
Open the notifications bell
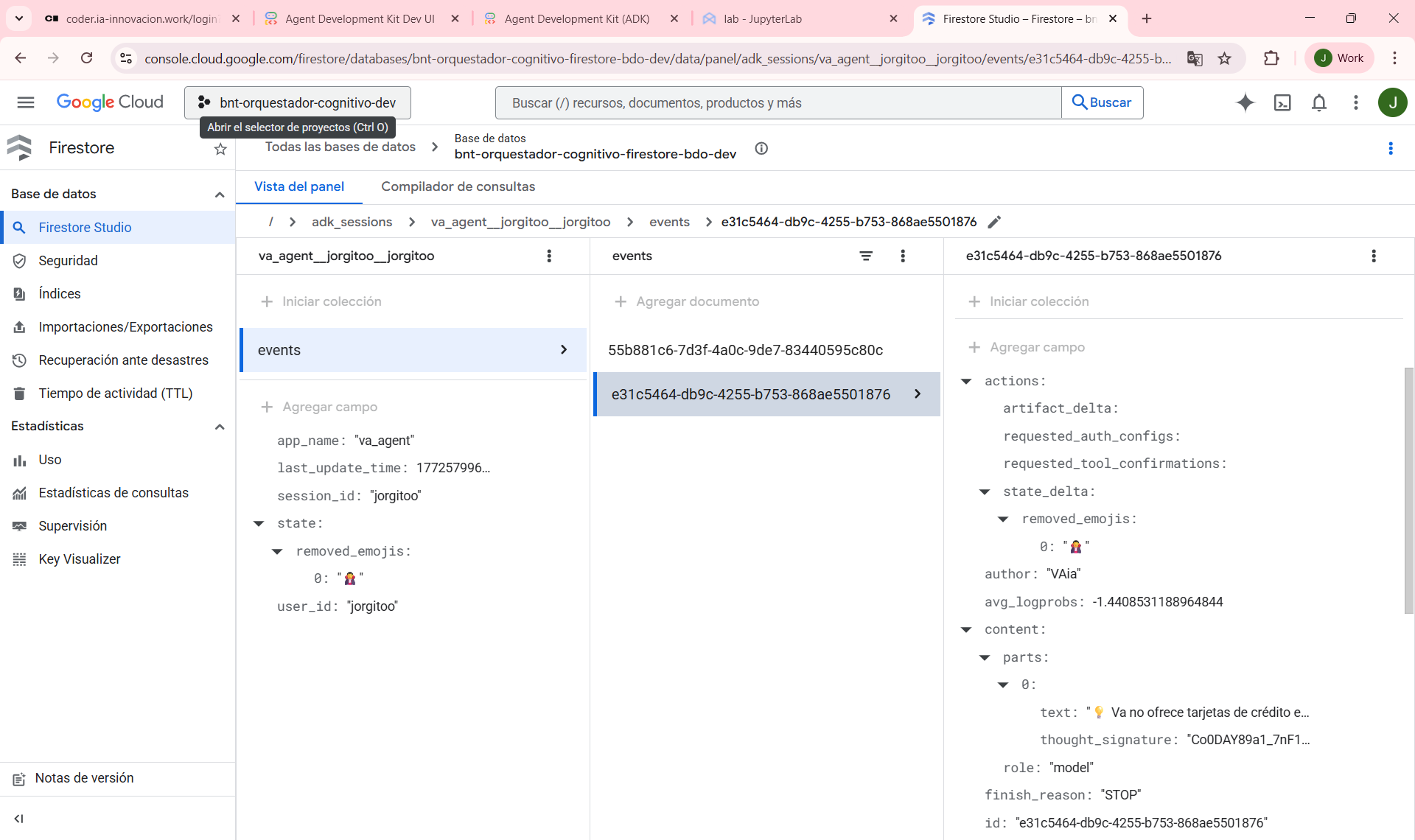(1319, 102)
